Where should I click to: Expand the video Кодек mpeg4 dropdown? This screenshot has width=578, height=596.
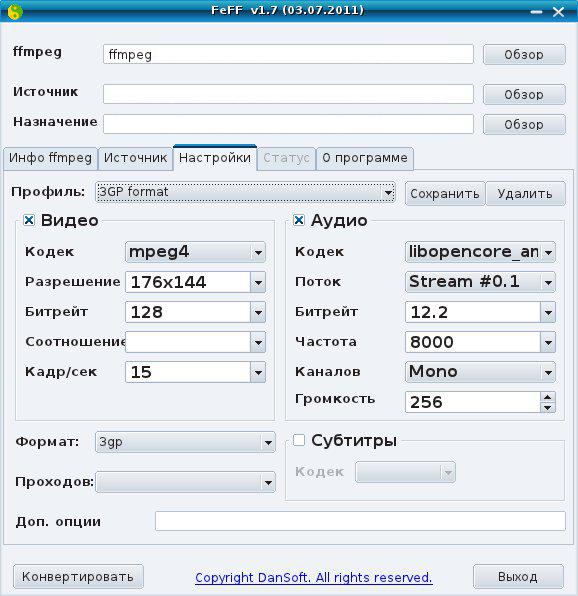195,252
